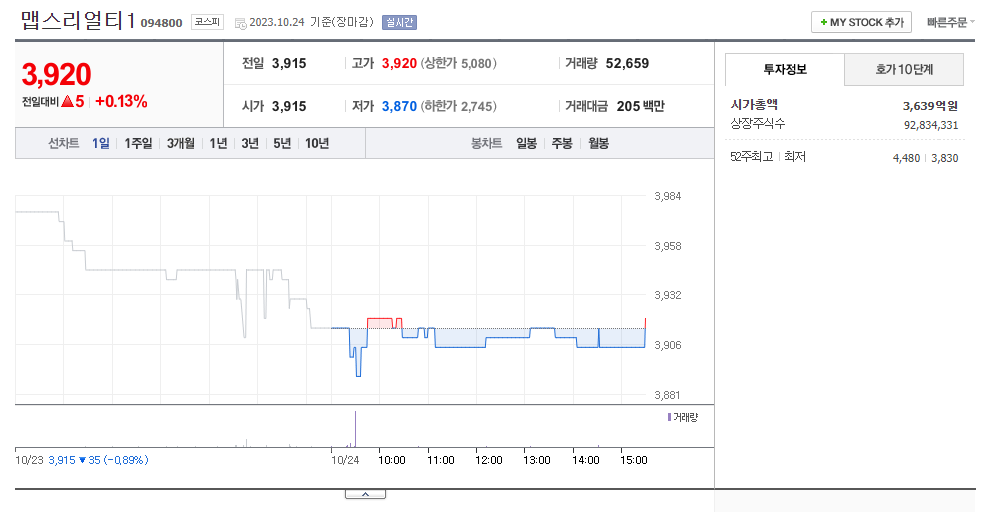Screen dimensions: 1000x512
Task: Show the 주봉 candle chart
Action: coord(562,143)
